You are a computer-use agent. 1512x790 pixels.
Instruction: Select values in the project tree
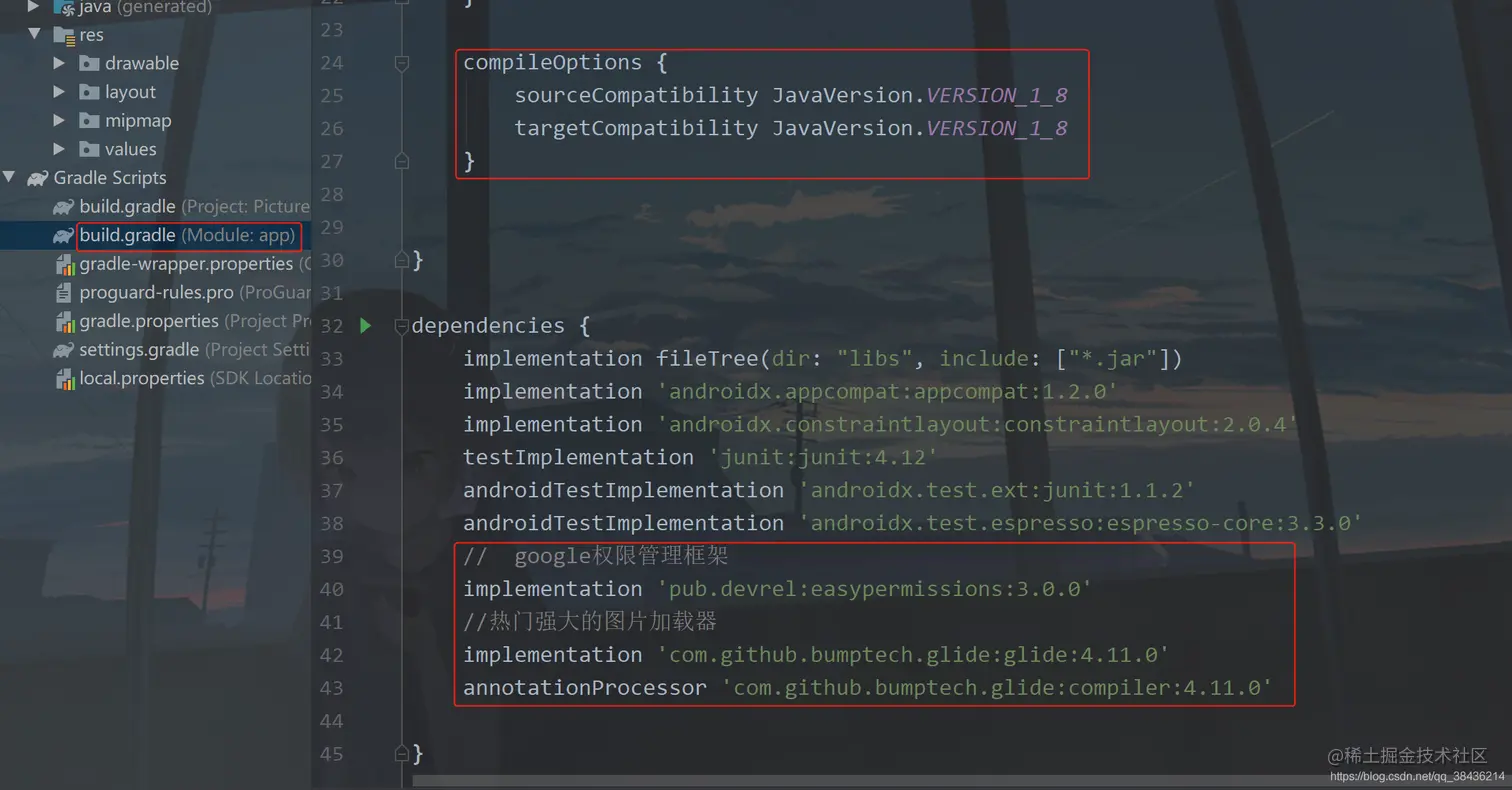130,149
